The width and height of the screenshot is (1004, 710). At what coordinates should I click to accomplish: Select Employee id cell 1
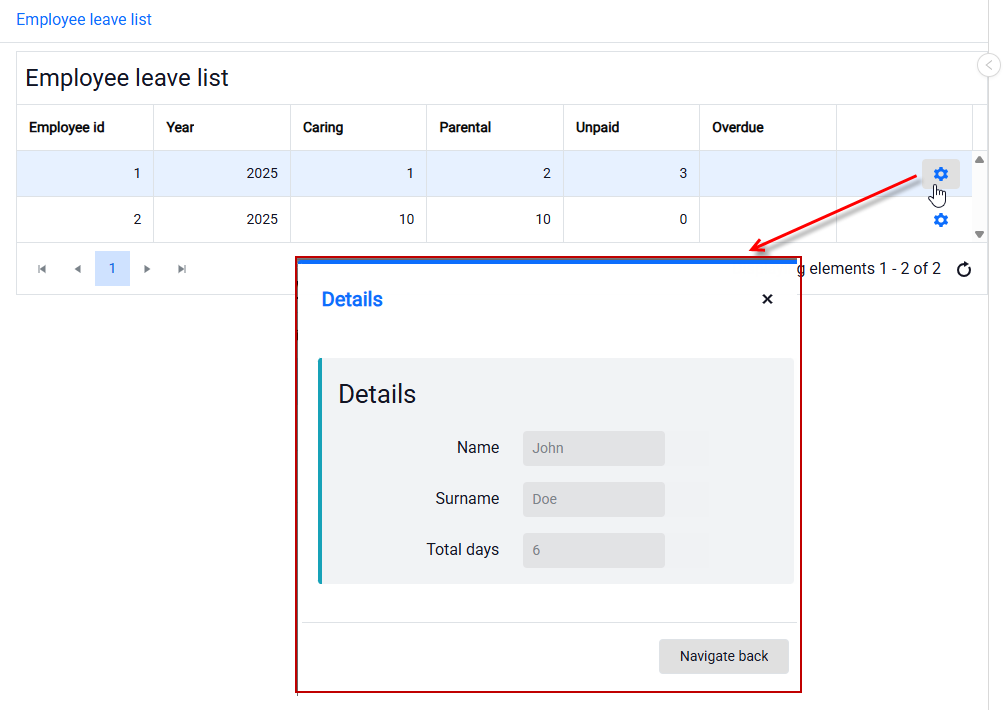85,173
